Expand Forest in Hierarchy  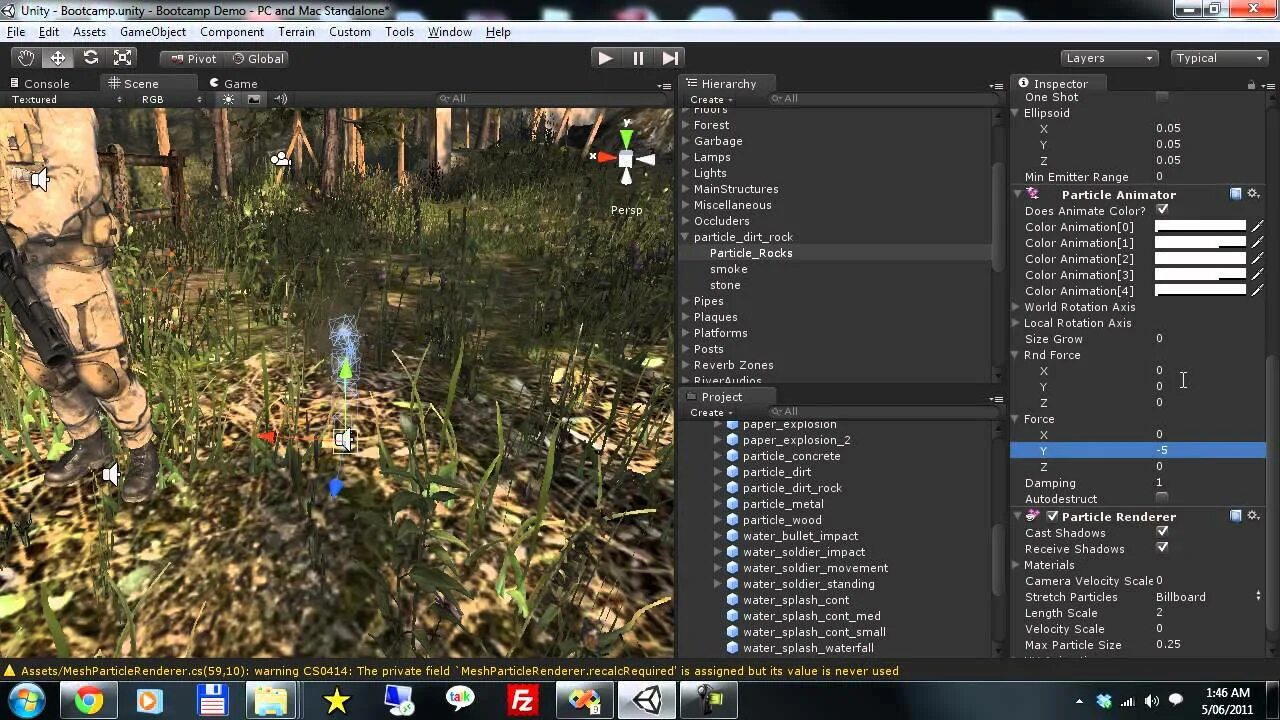click(686, 125)
